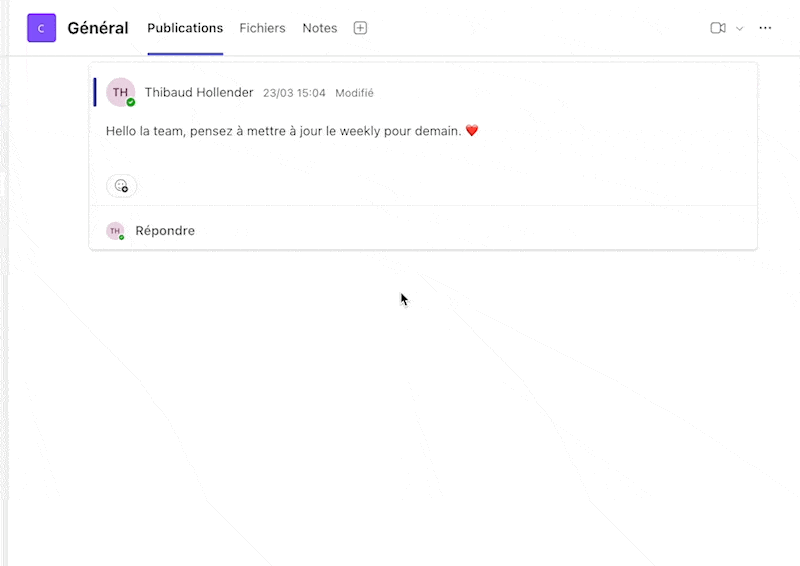Click the small TH avatar beside Répondre
The height and width of the screenshot is (566, 800).
(x=115, y=231)
